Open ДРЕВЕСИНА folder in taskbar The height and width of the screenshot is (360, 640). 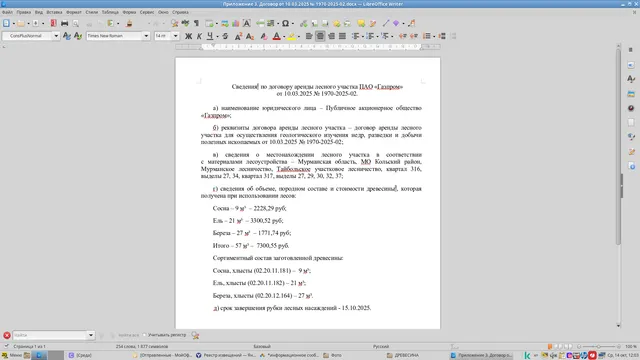pos(403,355)
